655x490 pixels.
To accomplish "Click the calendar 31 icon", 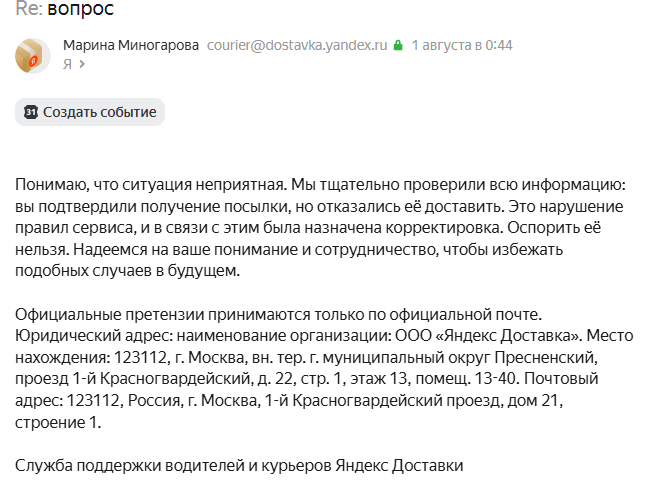I will [31, 112].
